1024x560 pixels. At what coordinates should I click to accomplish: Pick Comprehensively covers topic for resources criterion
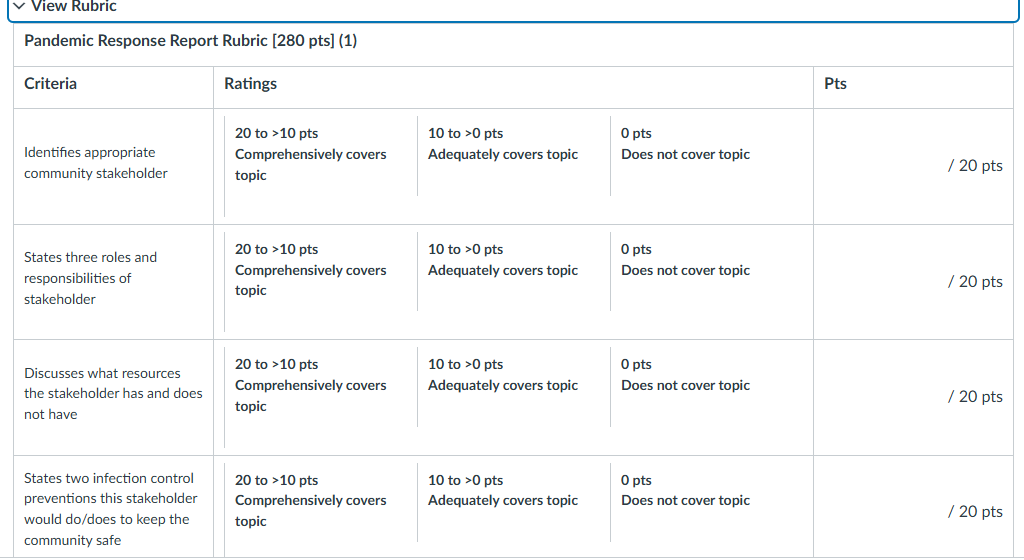pyautogui.click(x=310, y=386)
